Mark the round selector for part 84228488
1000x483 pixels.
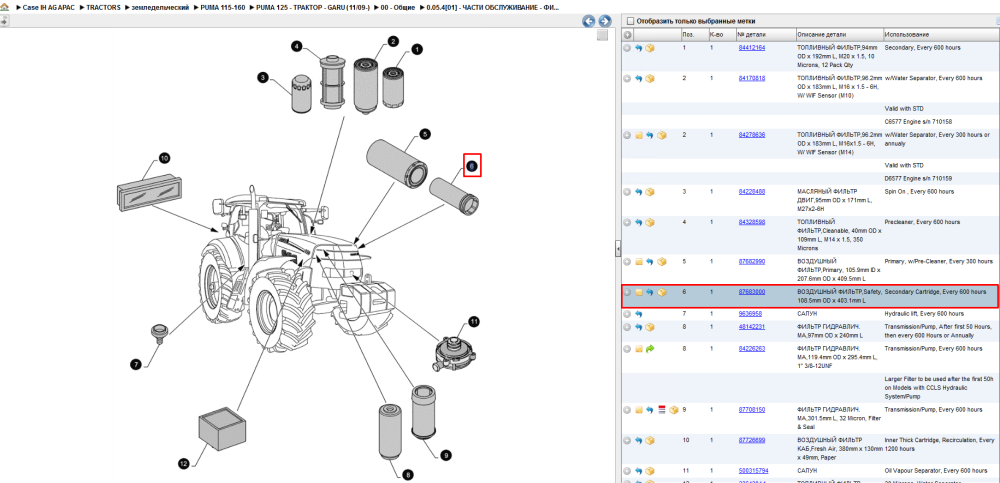tap(628, 191)
